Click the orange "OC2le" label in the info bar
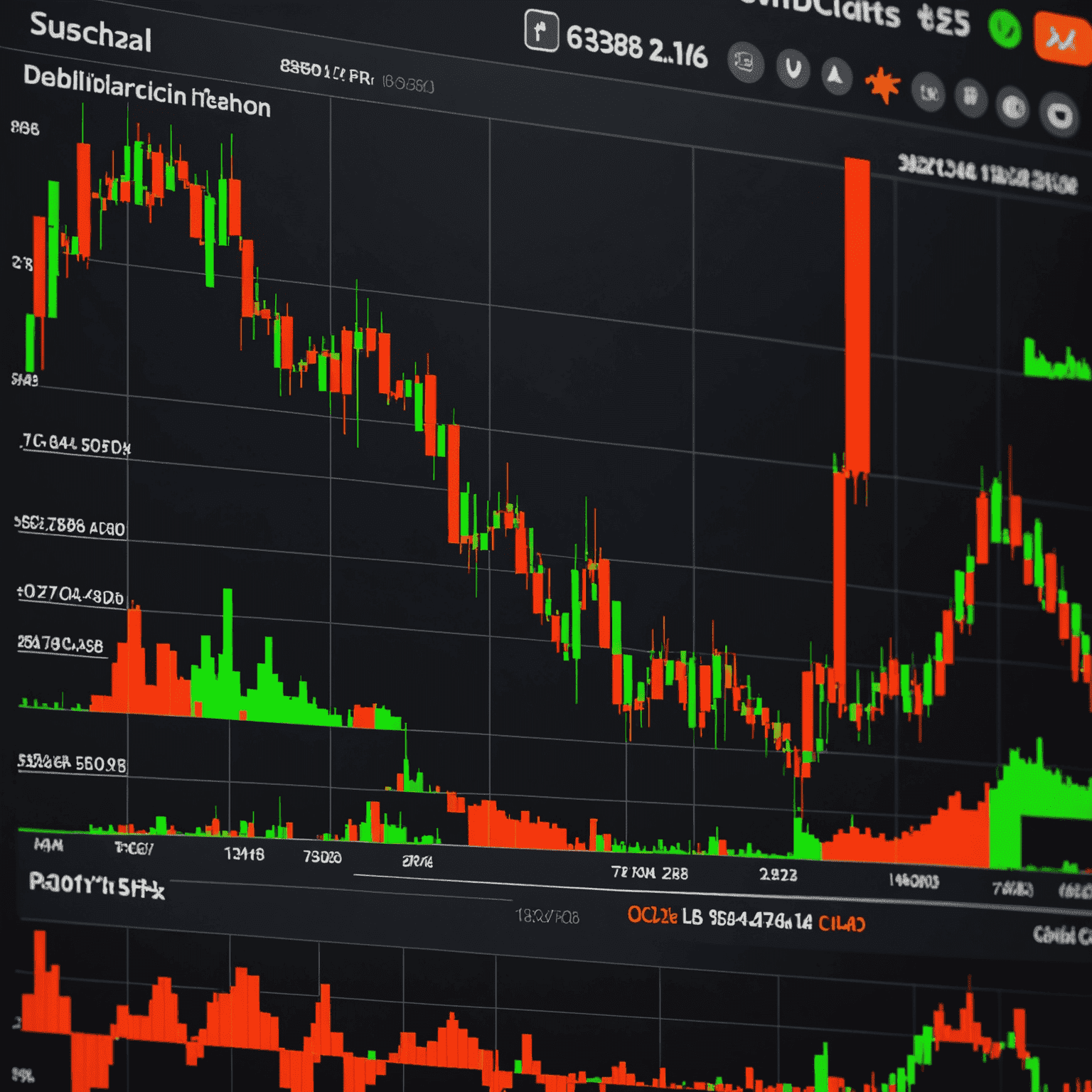Screen dimensions: 1092x1092 pyautogui.click(x=652, y=916)
